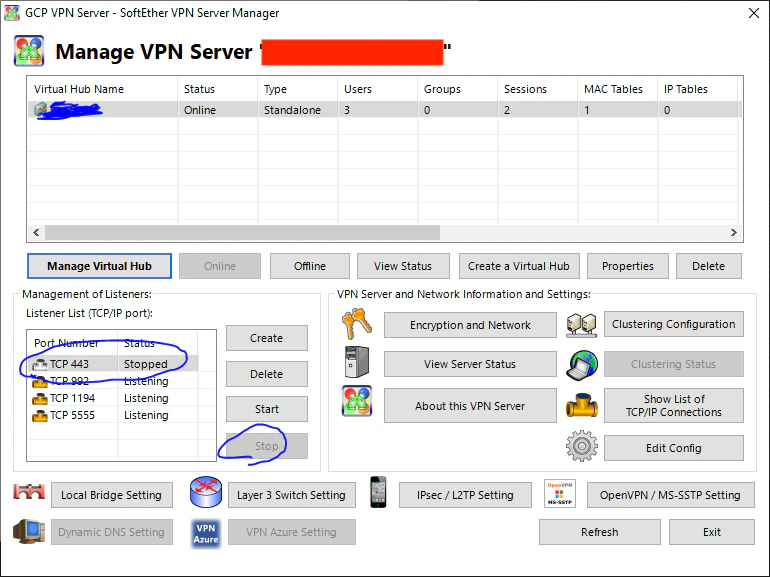Click View Status for the hub
The width and height of the screenshot is (770, 577).
coord(403,266)
